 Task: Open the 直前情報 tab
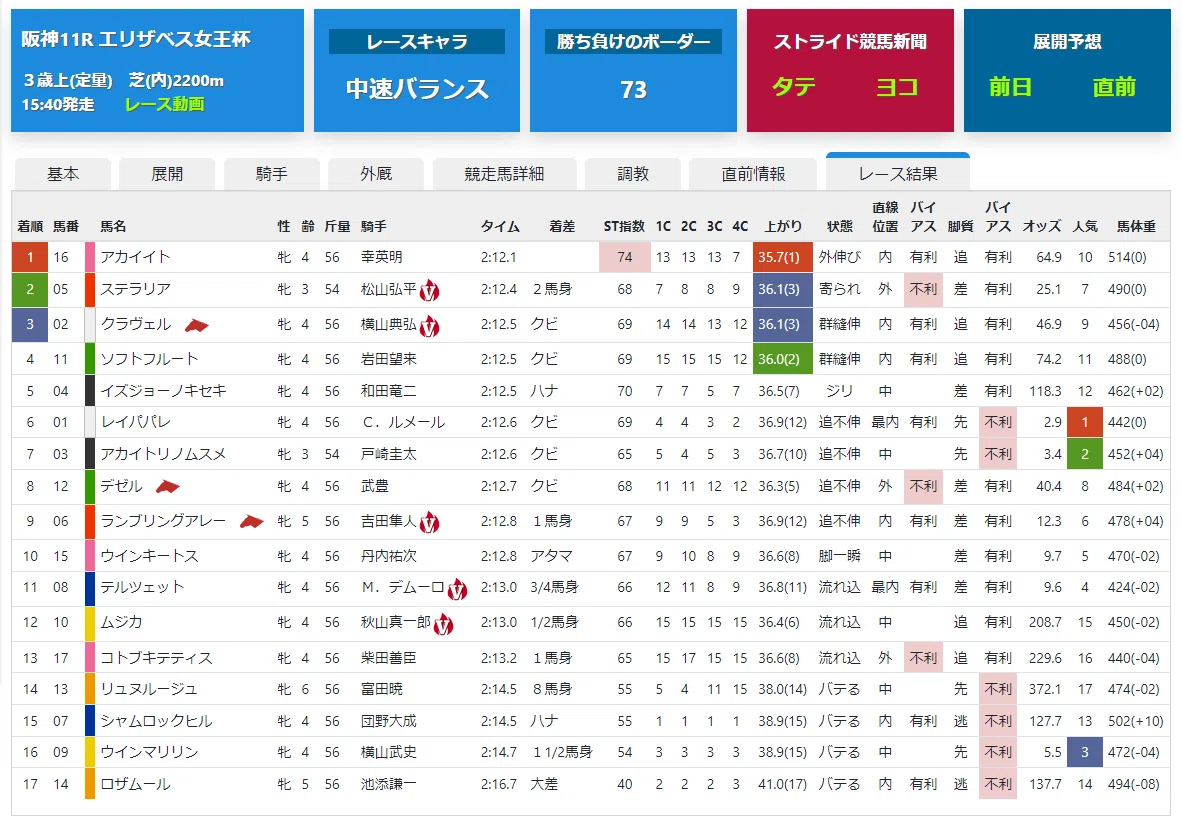tap(753, 174)
